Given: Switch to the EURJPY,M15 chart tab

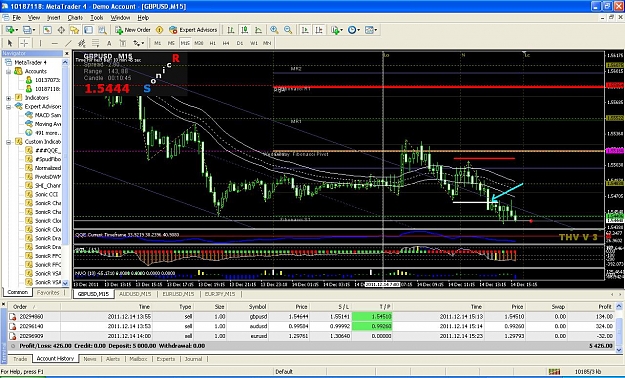Looking at the screenshot, I should (220, 294).
